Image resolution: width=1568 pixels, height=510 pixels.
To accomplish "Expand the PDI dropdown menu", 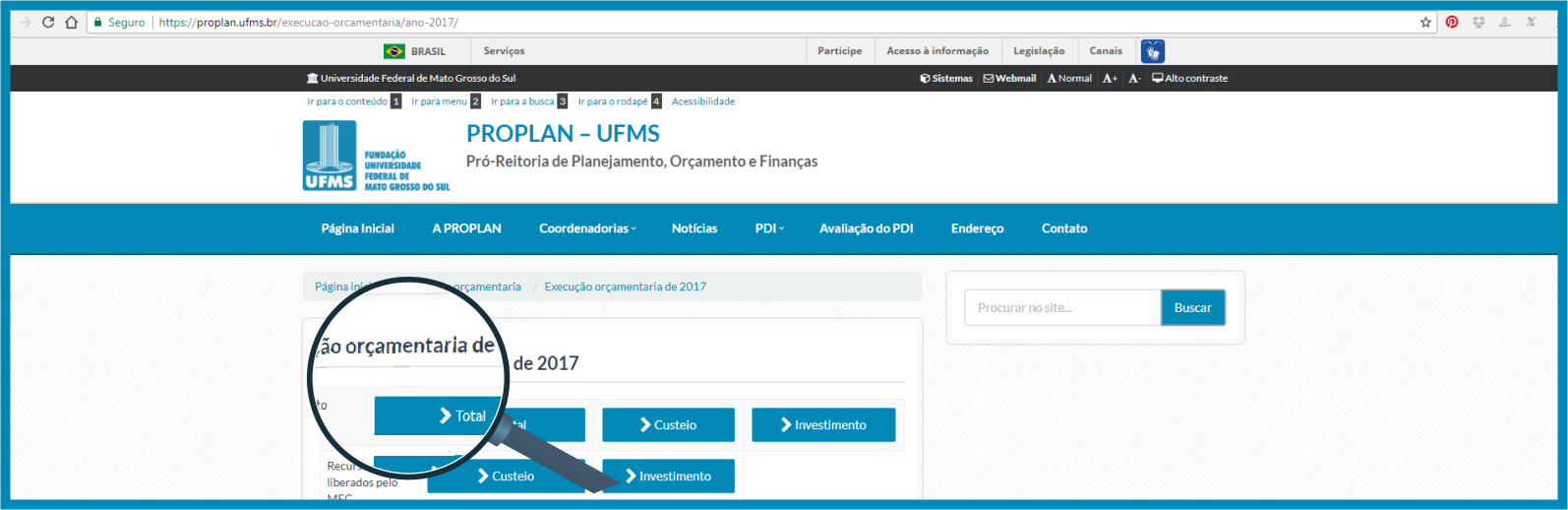I will (x=769, y=228).
